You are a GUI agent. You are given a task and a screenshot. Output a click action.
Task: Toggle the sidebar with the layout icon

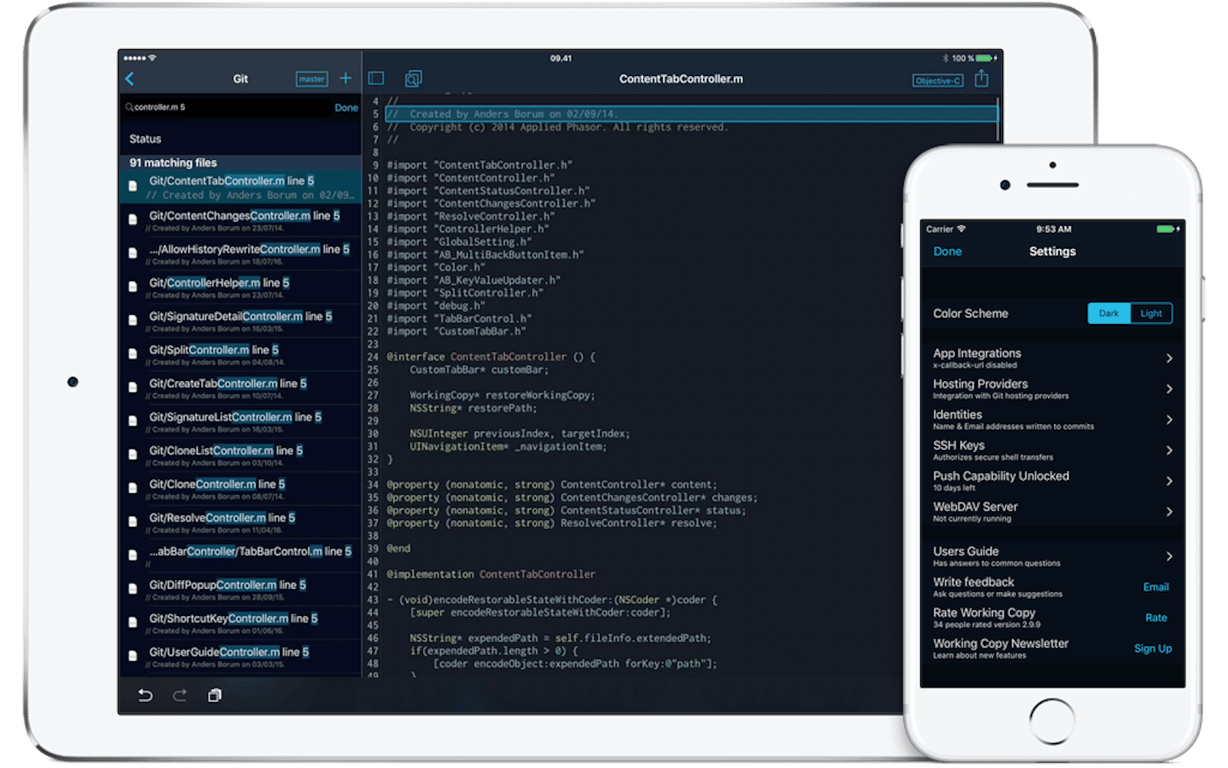[376, 78]
